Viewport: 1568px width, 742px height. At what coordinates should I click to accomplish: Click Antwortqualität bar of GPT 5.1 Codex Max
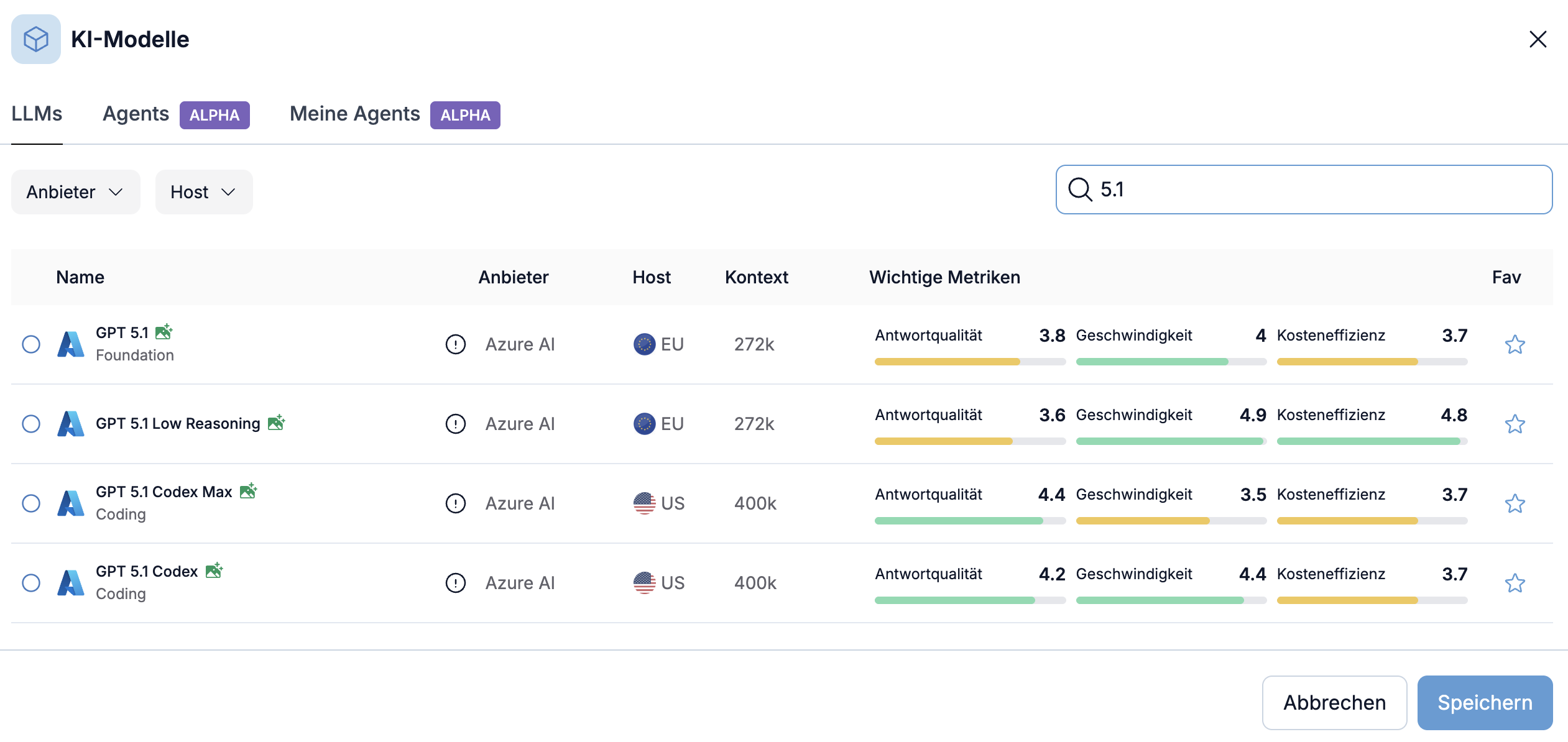[x=969, y=521]
